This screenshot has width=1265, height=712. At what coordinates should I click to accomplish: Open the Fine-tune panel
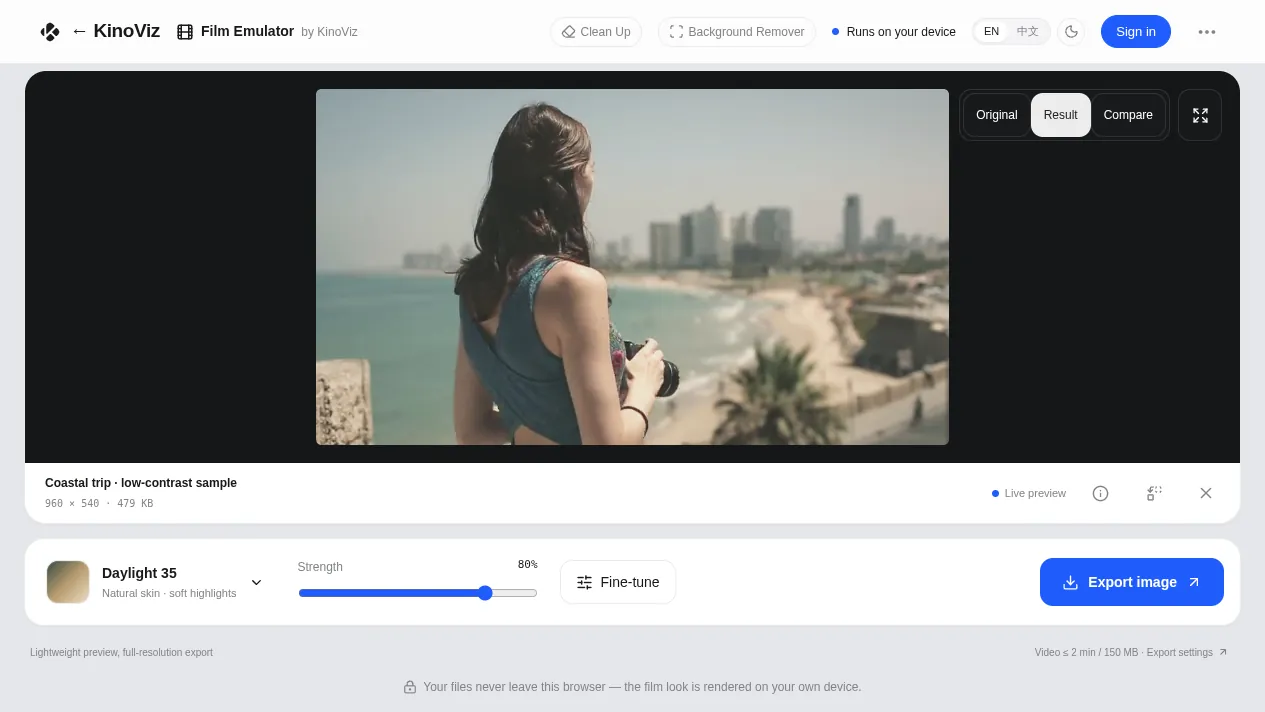(x=618, y=582)
